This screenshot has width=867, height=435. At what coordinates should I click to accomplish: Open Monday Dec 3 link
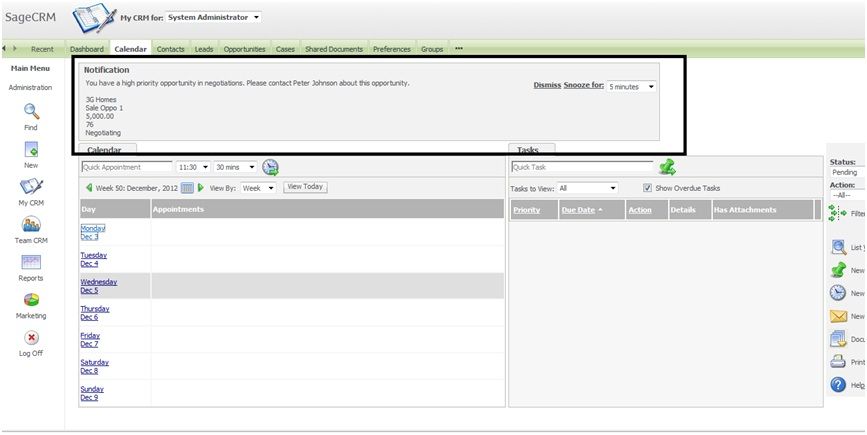[x=93, y=233]
